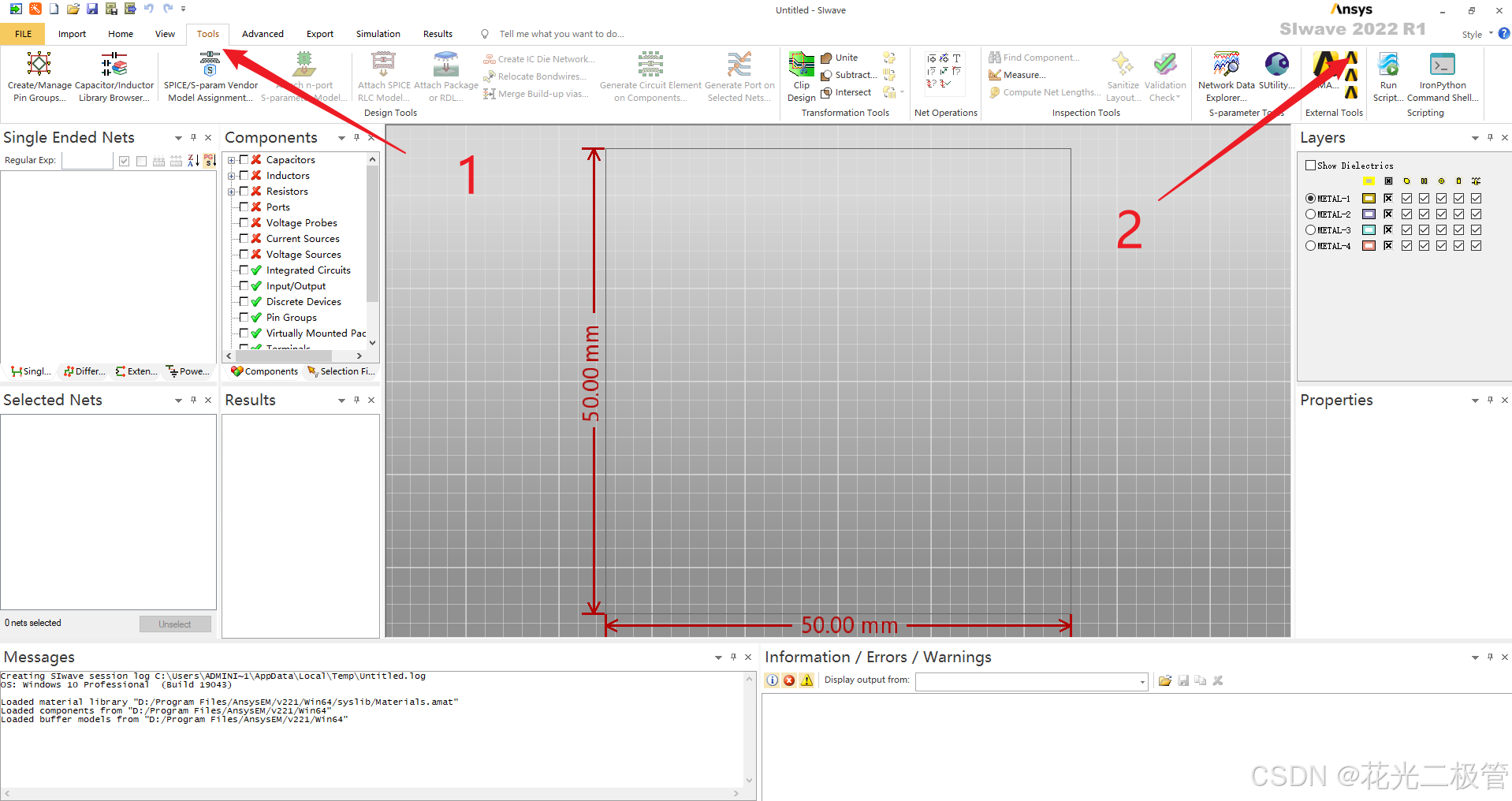Click the Save icon in quick access toolbar
The height and width of the screenshot is (801, 1512).
click(92, 9)
